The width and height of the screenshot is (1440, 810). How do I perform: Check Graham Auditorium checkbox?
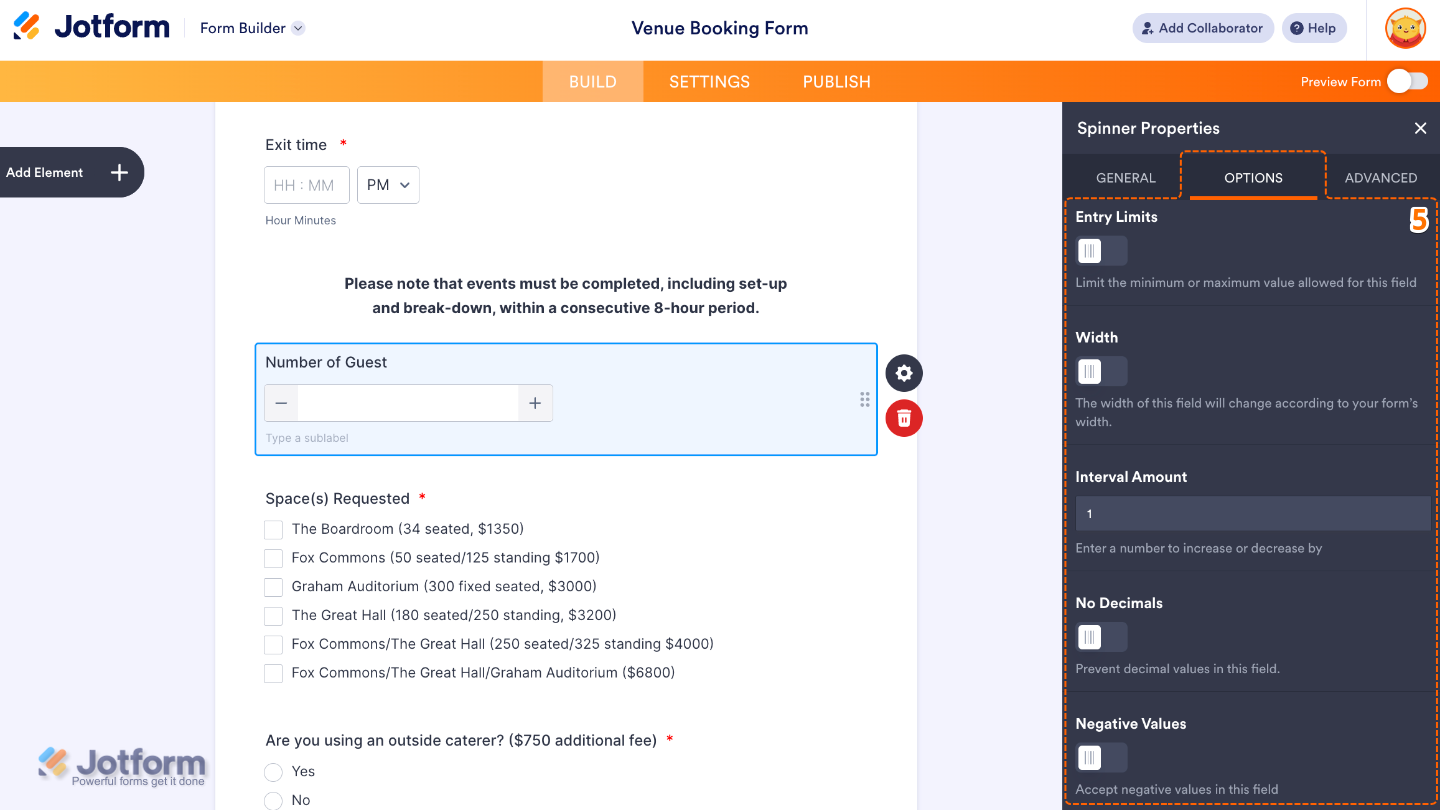[x=273, y=587]
